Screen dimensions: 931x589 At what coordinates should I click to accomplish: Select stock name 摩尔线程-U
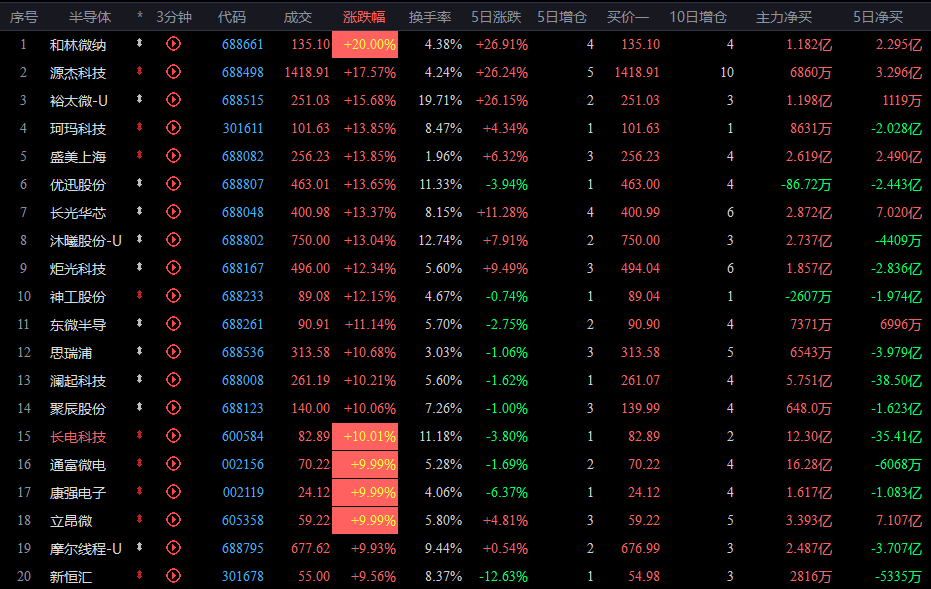(x=86, y=549)
